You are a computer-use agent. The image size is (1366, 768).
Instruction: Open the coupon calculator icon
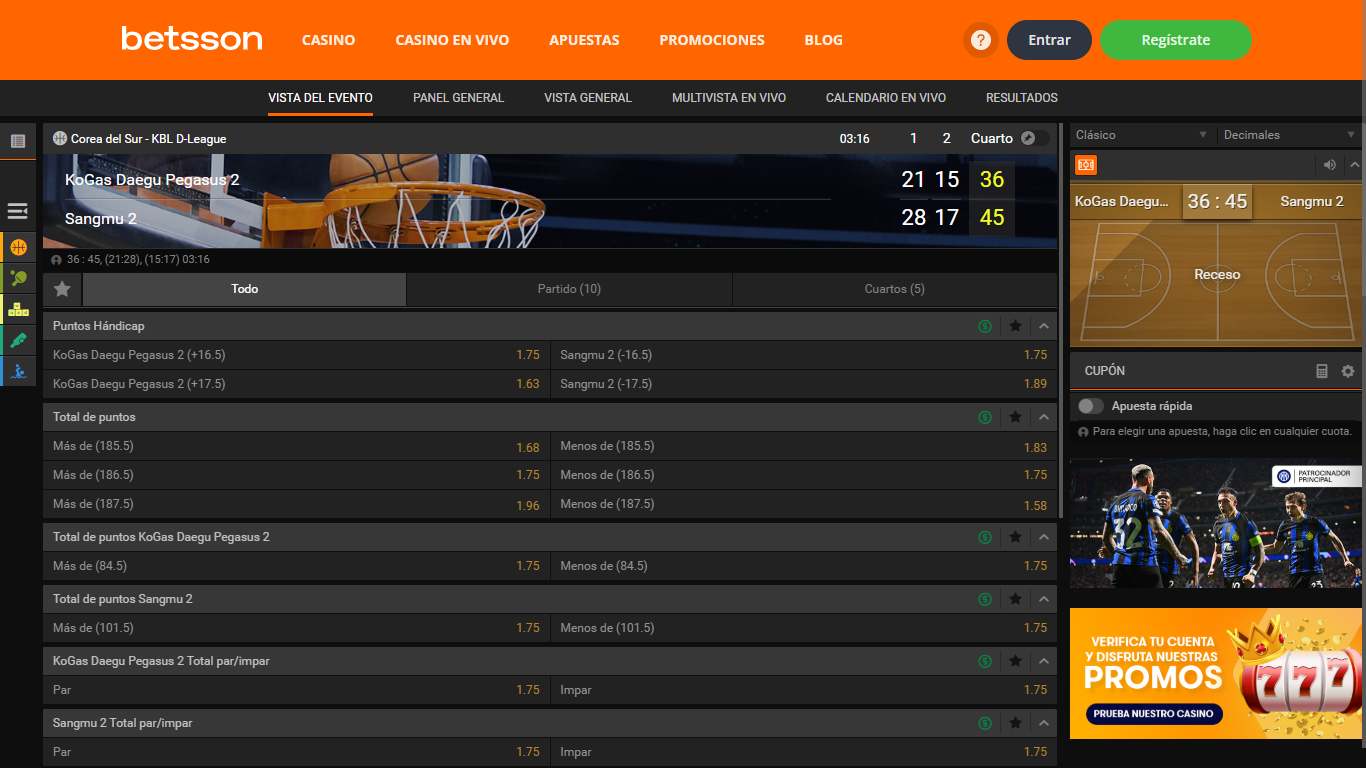(1322, 371)
